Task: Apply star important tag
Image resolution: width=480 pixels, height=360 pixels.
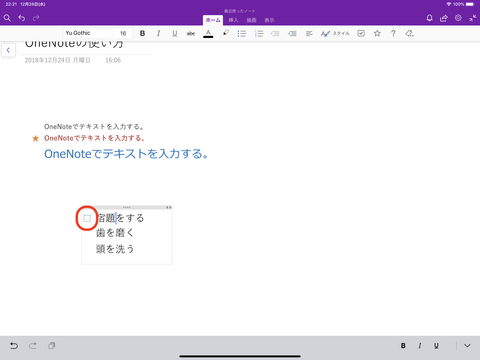Action: click(x=377, y=33)
